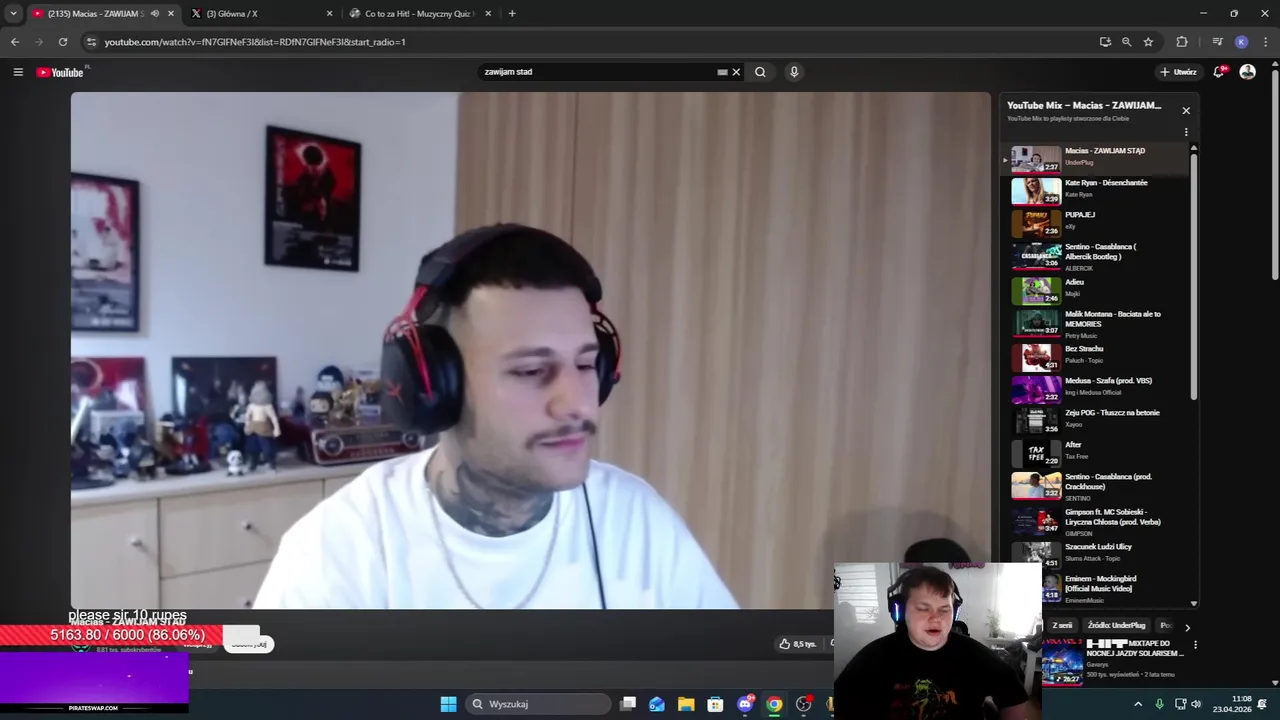View the site information icon in the address bar
The width and height of the screenshot is (1280, 720).
[x=91, y=42]
